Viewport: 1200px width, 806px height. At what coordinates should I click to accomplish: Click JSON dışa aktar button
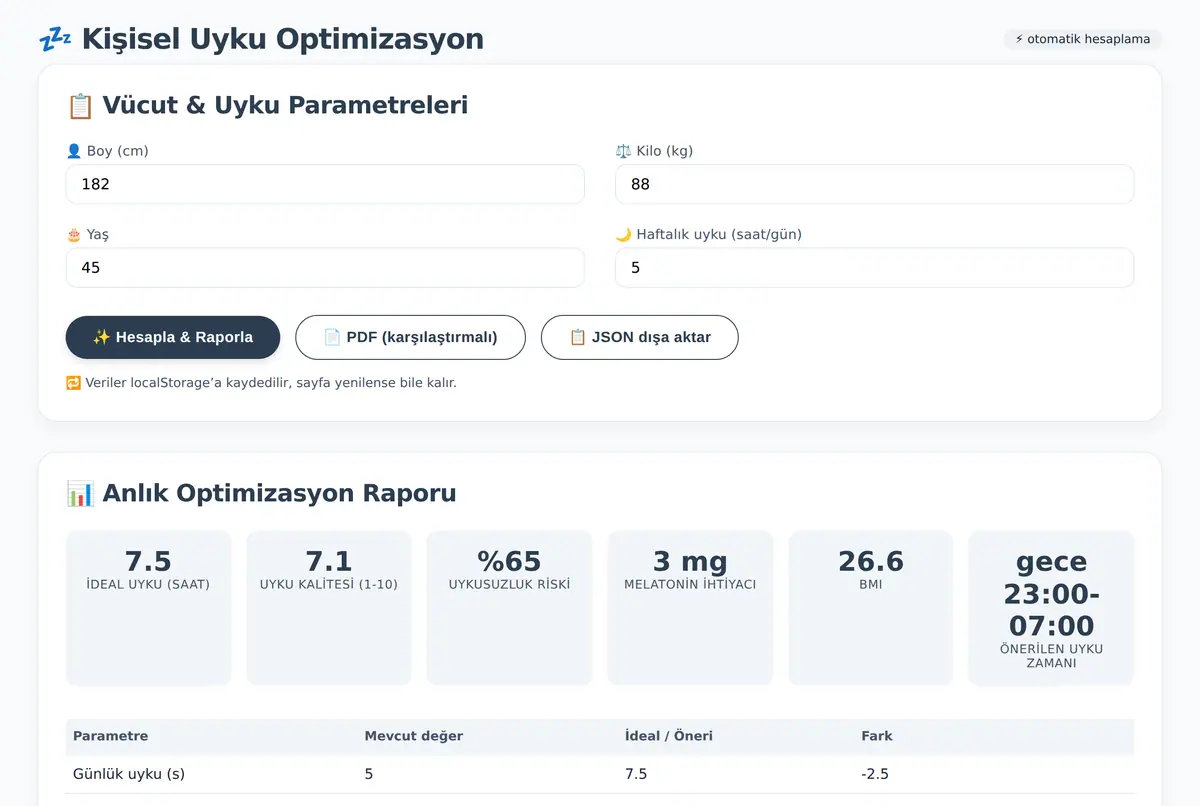click(640, 337)
